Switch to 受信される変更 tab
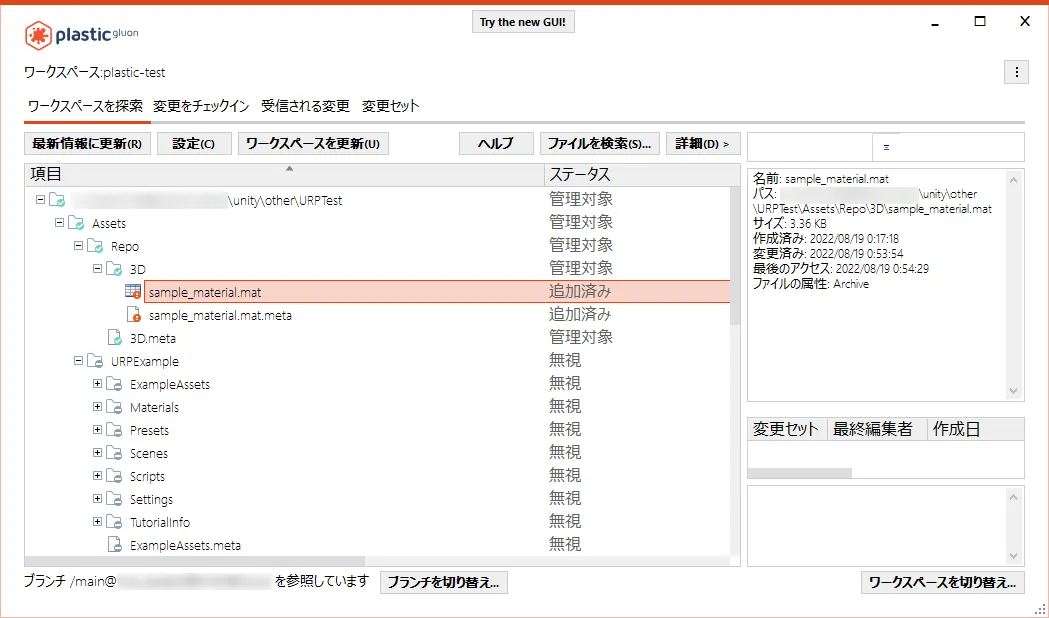This screenshot has height=618, width=1049. (306, 106)
